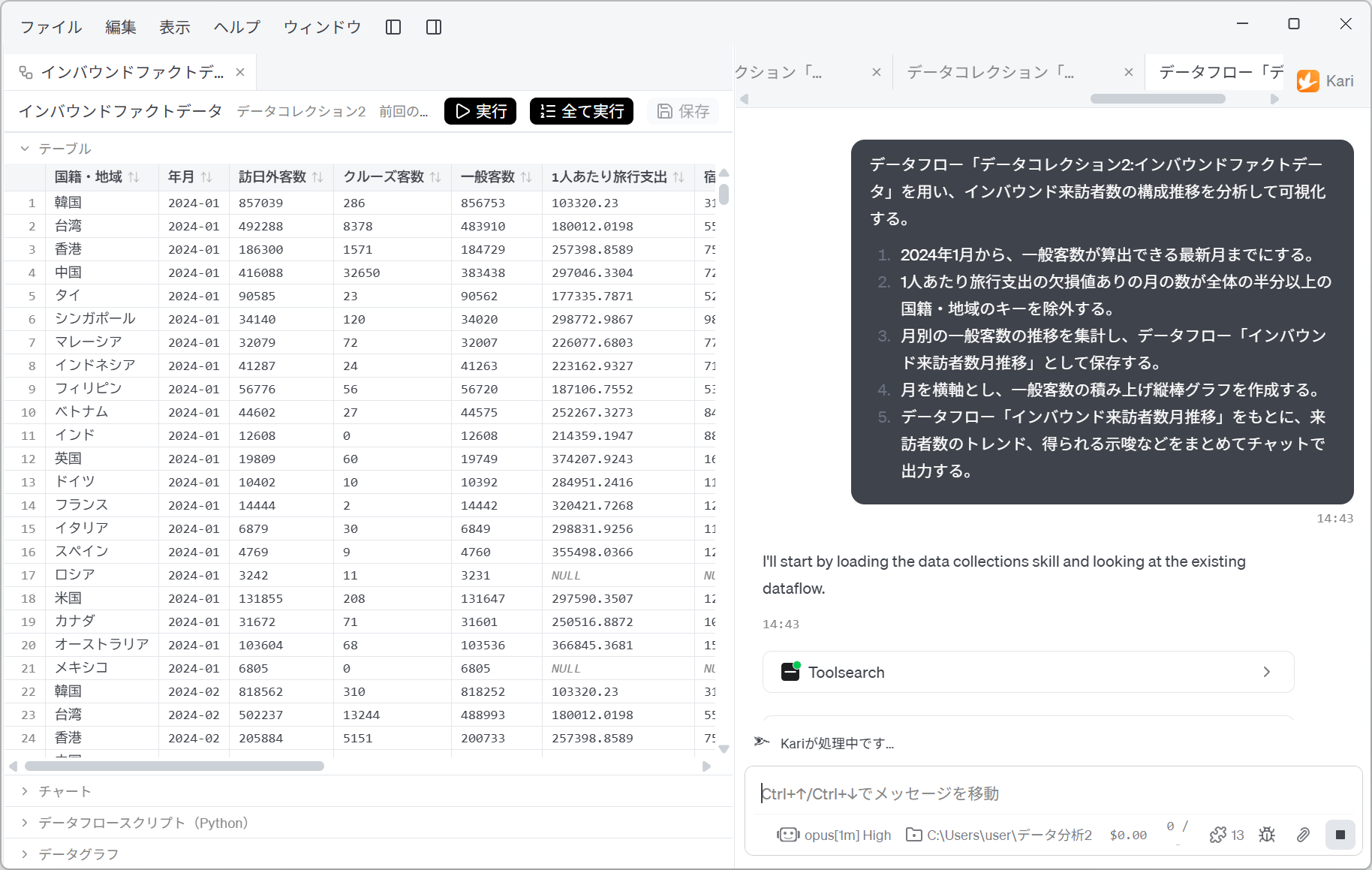Viewport: 1372px width, 870px height.
Task: Change working folder C:\Users\user\データ分析2
Action: [999, 835]
